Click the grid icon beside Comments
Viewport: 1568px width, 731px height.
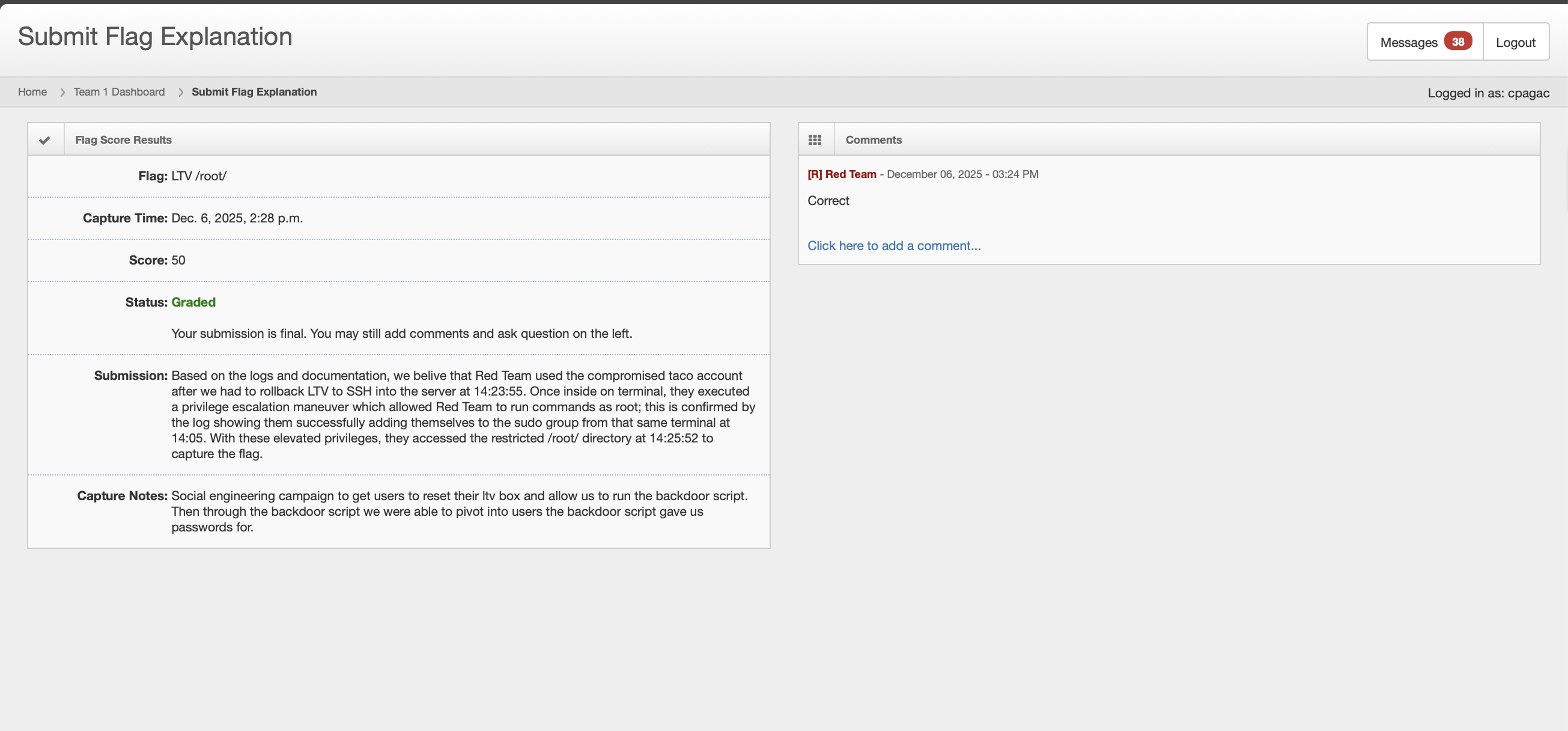point(815,140)
